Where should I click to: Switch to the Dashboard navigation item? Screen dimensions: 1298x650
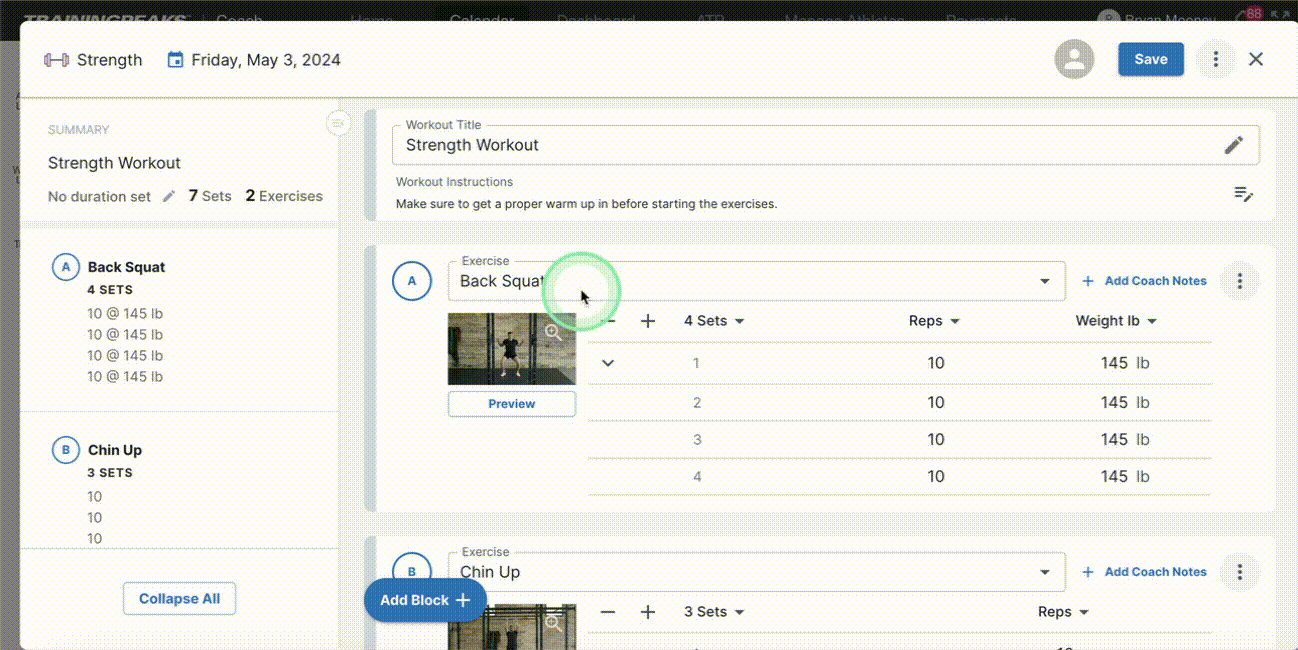coord(596,20)
